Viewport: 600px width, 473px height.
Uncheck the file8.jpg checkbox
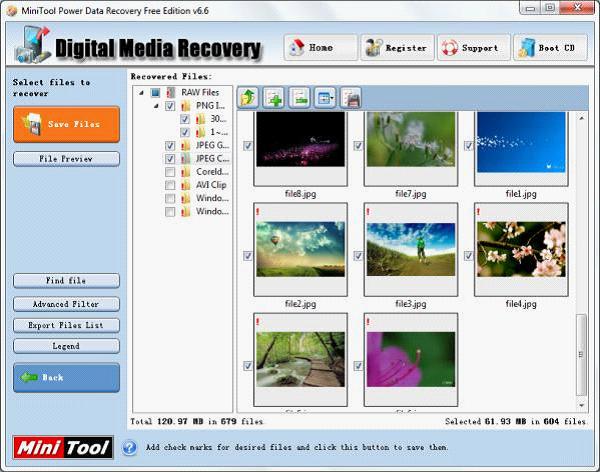(x=248, y=146)
